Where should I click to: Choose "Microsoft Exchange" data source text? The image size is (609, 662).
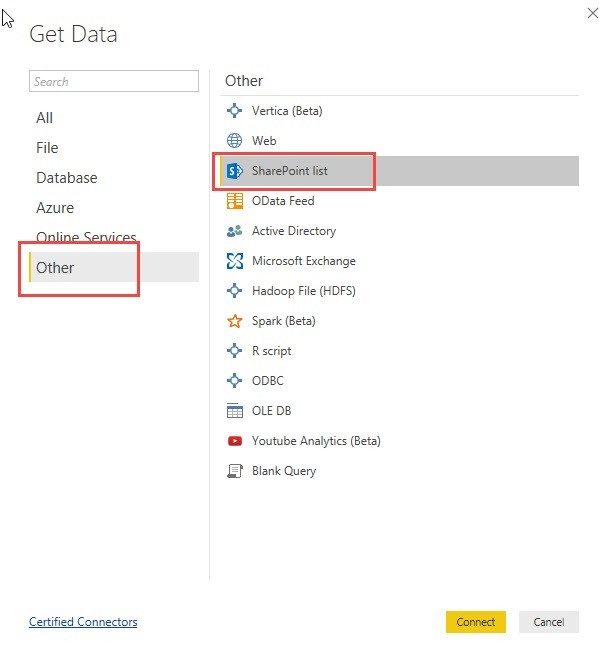(304, 261)
